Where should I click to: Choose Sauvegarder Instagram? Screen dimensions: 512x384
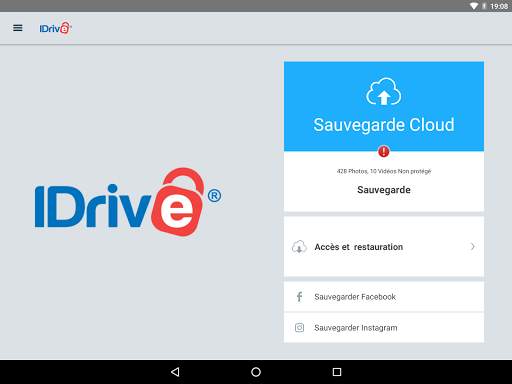tap(384, 328)
